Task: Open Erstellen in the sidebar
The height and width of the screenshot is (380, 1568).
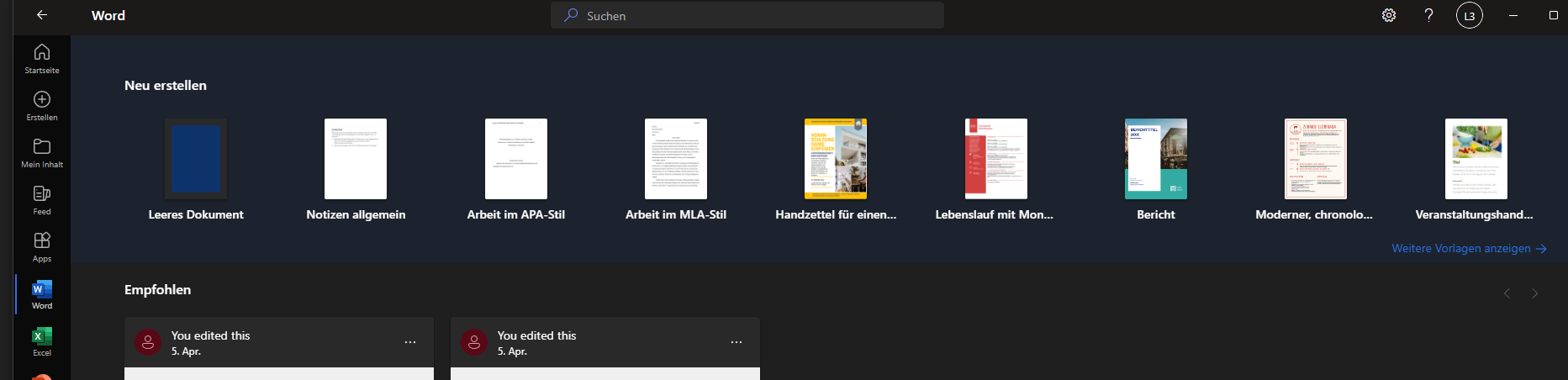Action: (42, 106)
